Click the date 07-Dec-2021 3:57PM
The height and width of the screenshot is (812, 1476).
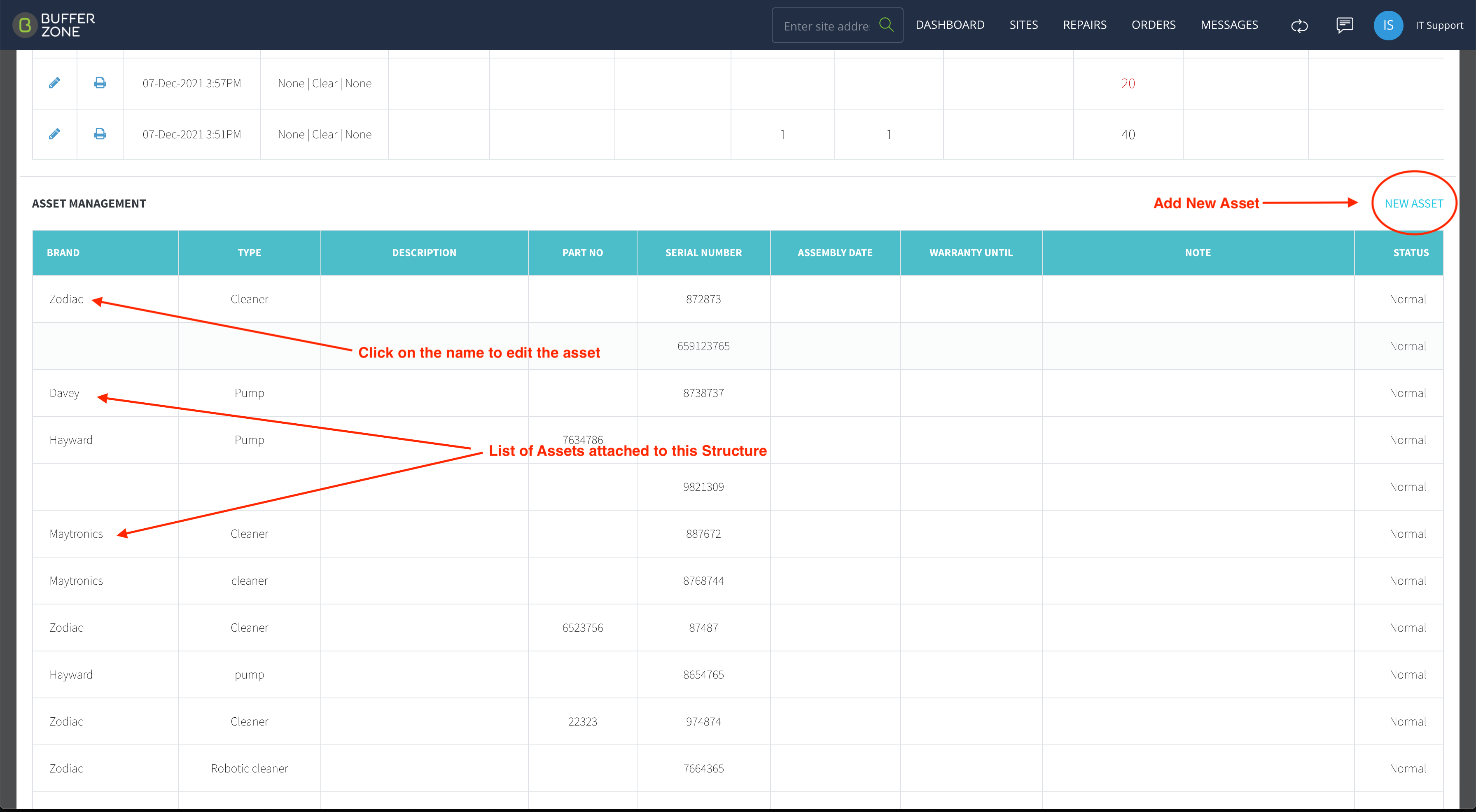pyautogui.click(x=192, y=84)
